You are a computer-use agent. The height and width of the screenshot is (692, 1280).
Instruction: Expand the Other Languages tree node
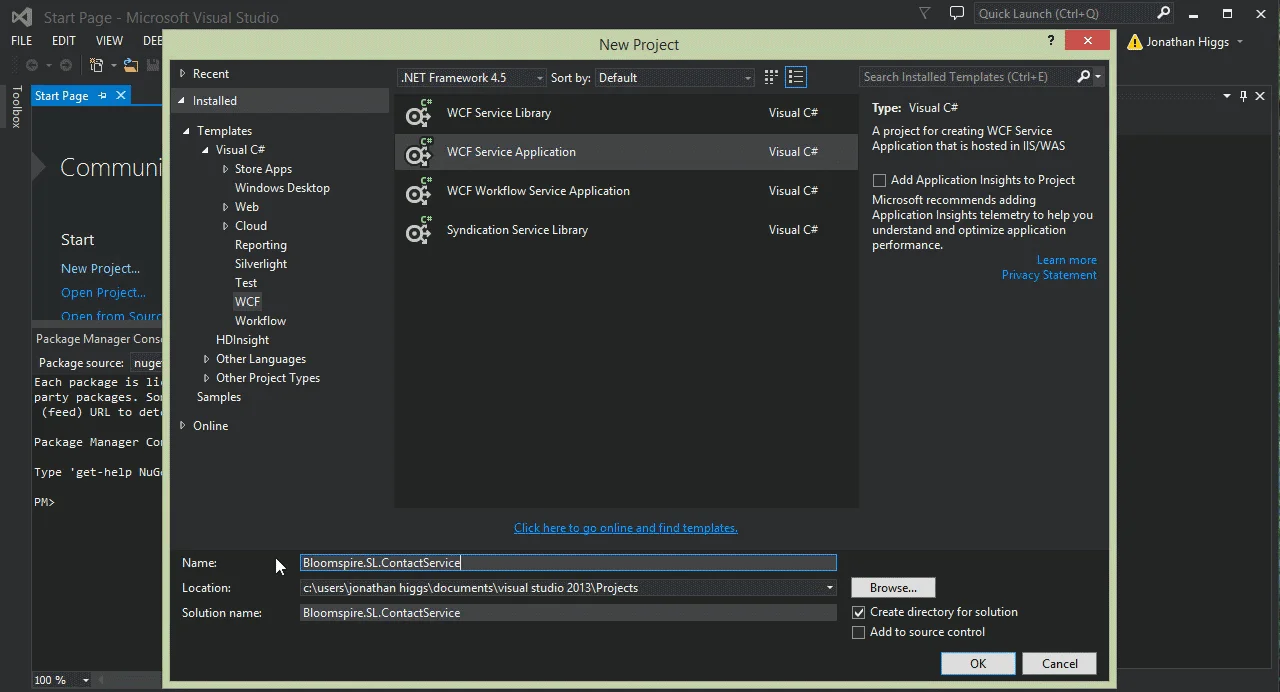(206, 358)
